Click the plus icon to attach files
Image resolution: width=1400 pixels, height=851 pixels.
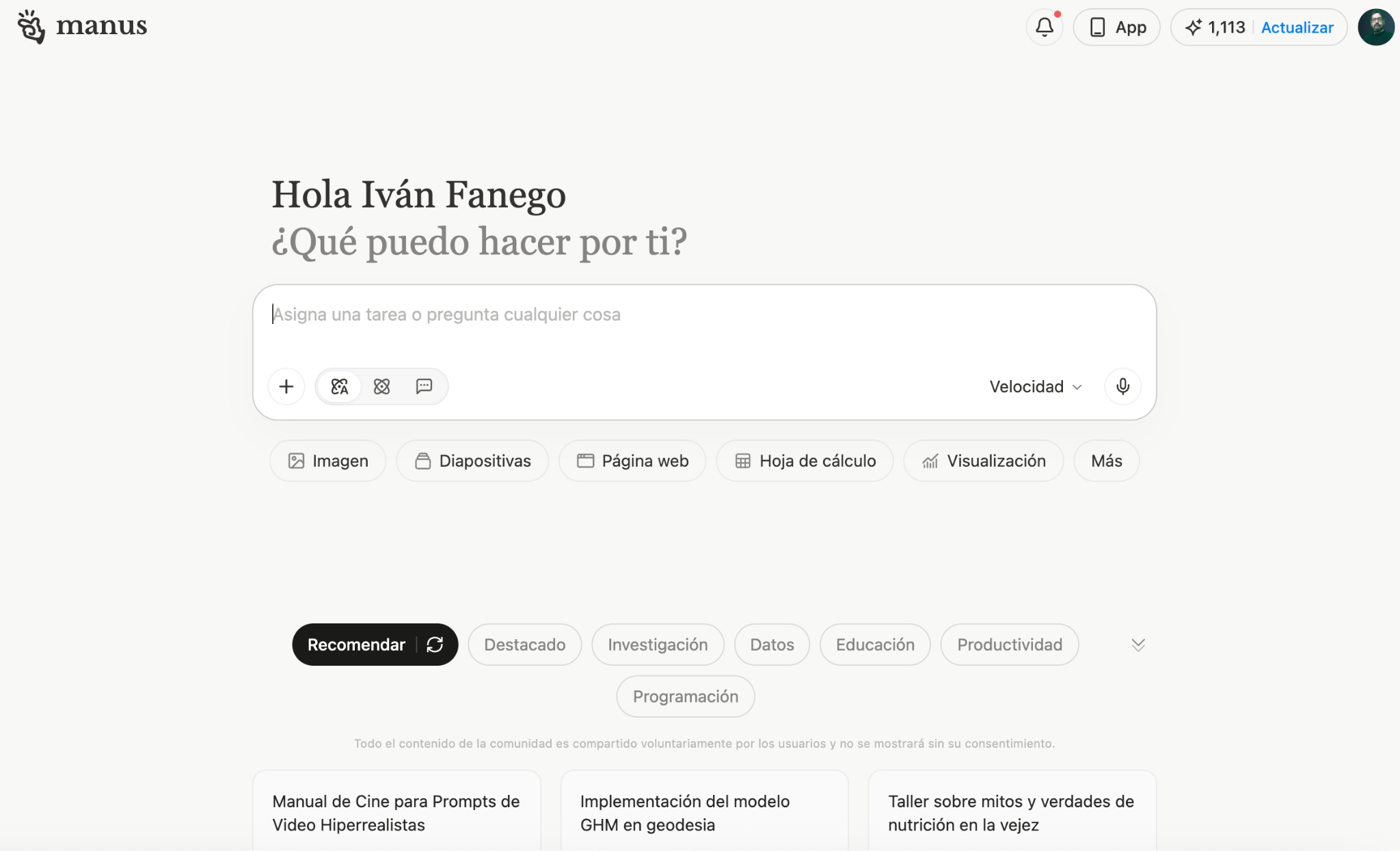[x=286, y=386]
